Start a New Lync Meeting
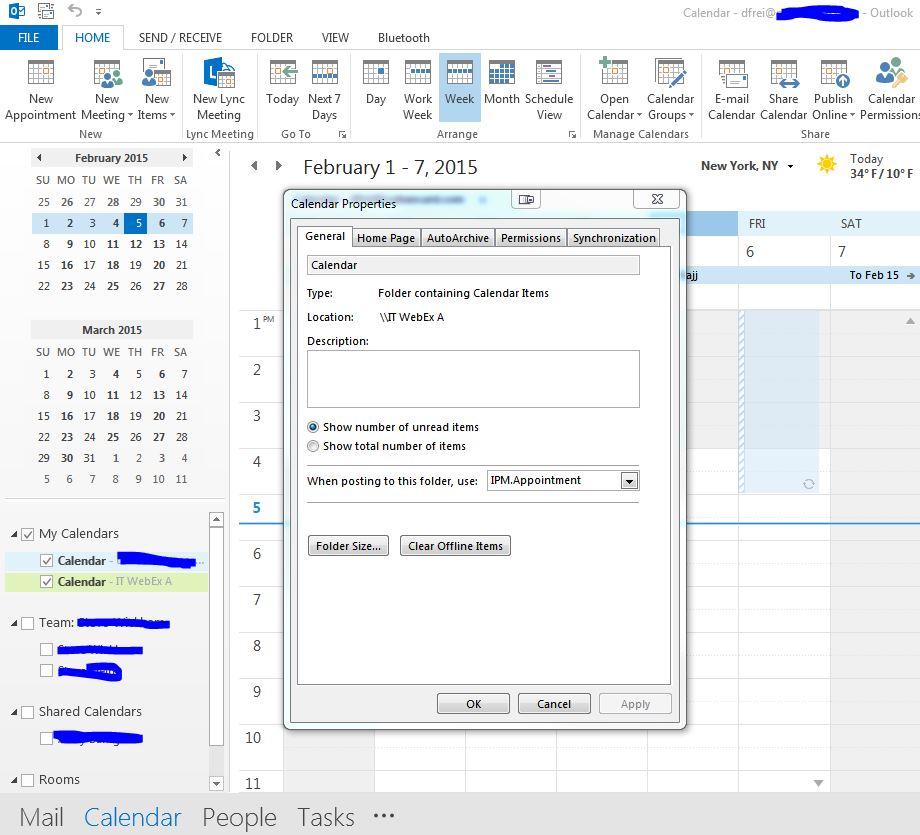The height and width of the screenshot is (835, 920). pyautogui.click(x=219, y=89)
